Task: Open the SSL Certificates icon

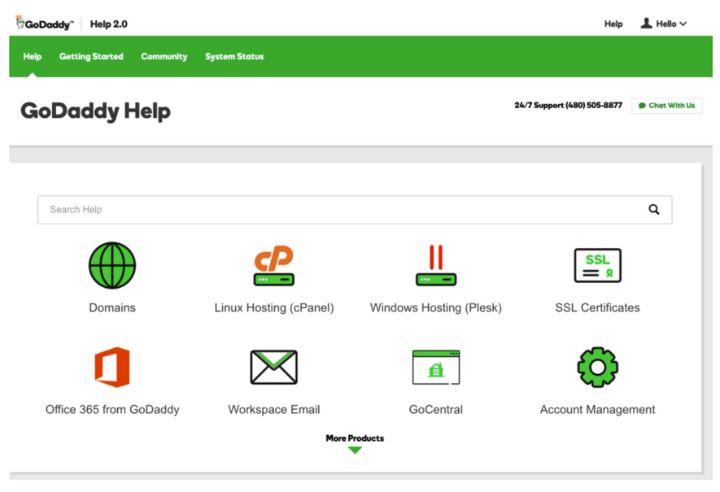Action: pyautogui.click(x=597, y=265)
